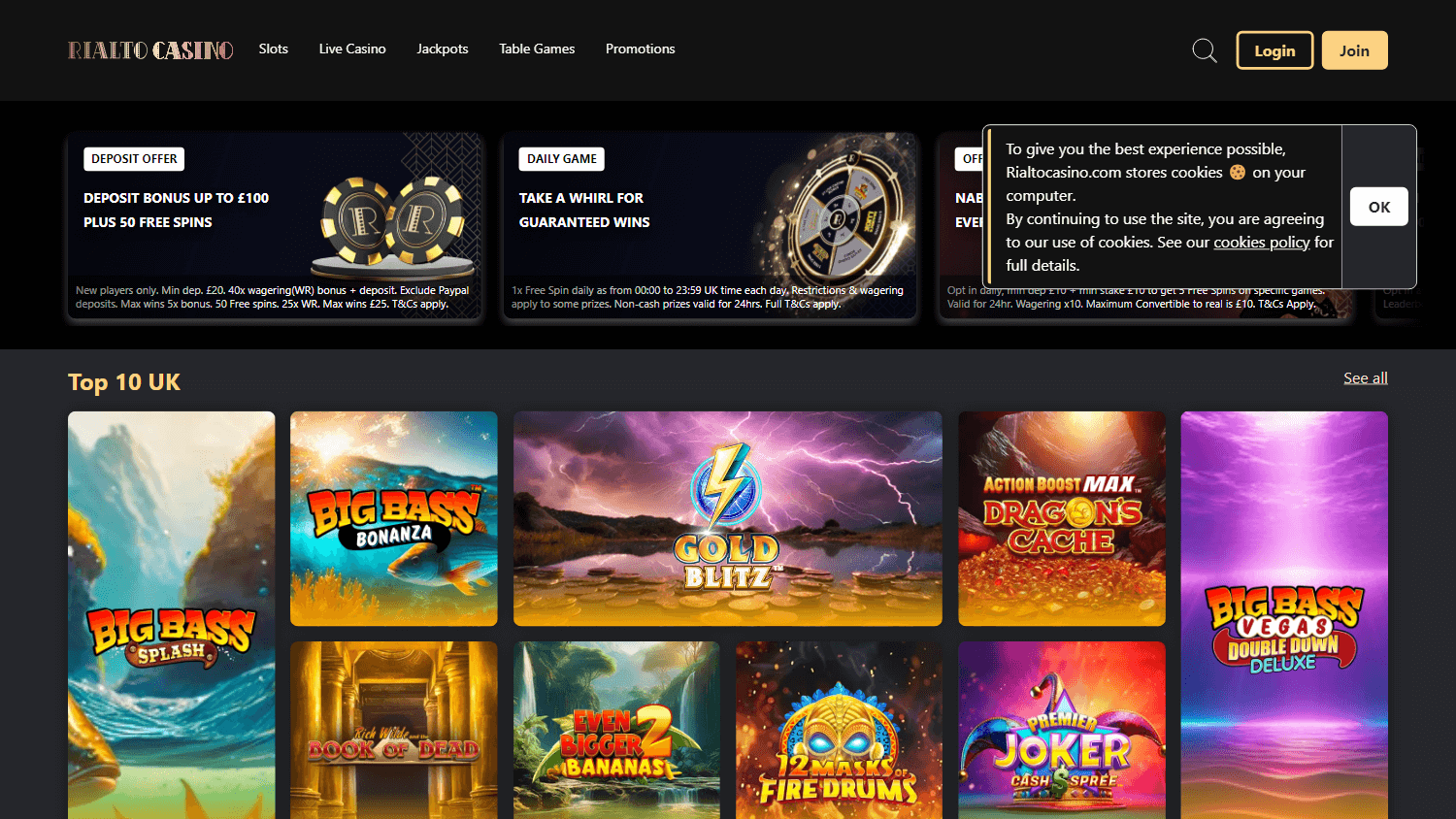Launch Big Bass Splash game
The height and width of the screenshot is (819, 1456).
(172, 615)
